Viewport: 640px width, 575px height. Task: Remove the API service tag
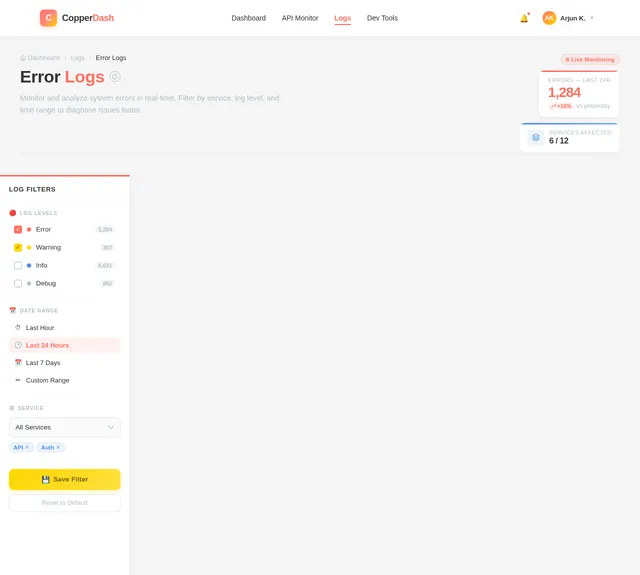tap(28, 447)
